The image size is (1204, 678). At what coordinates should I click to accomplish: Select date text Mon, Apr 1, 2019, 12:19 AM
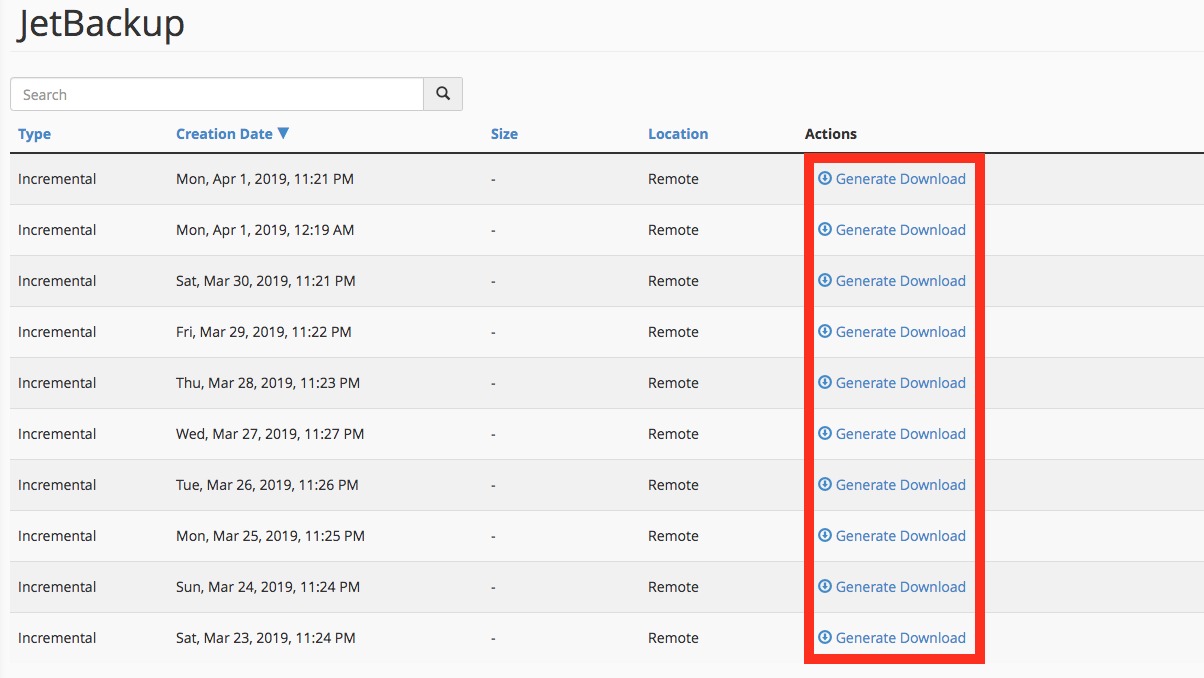point(265,230)
